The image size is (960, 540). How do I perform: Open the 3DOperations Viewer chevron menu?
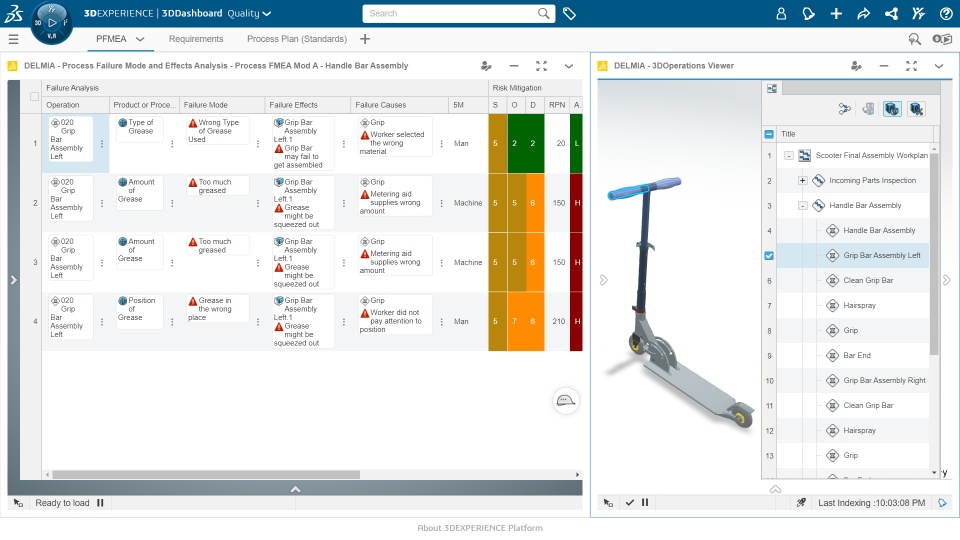click(939, 66)
